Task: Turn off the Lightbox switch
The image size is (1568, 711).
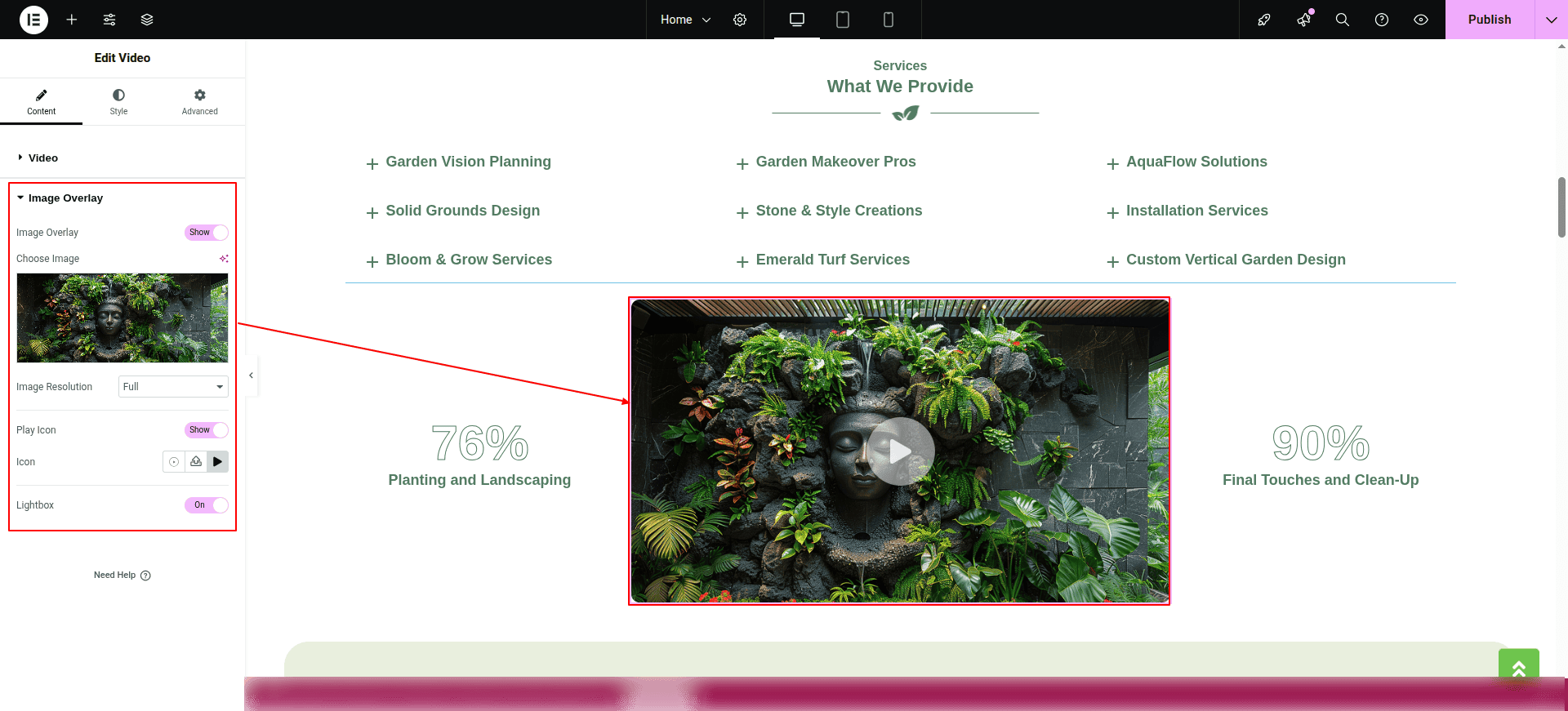Action: [207, 505]
